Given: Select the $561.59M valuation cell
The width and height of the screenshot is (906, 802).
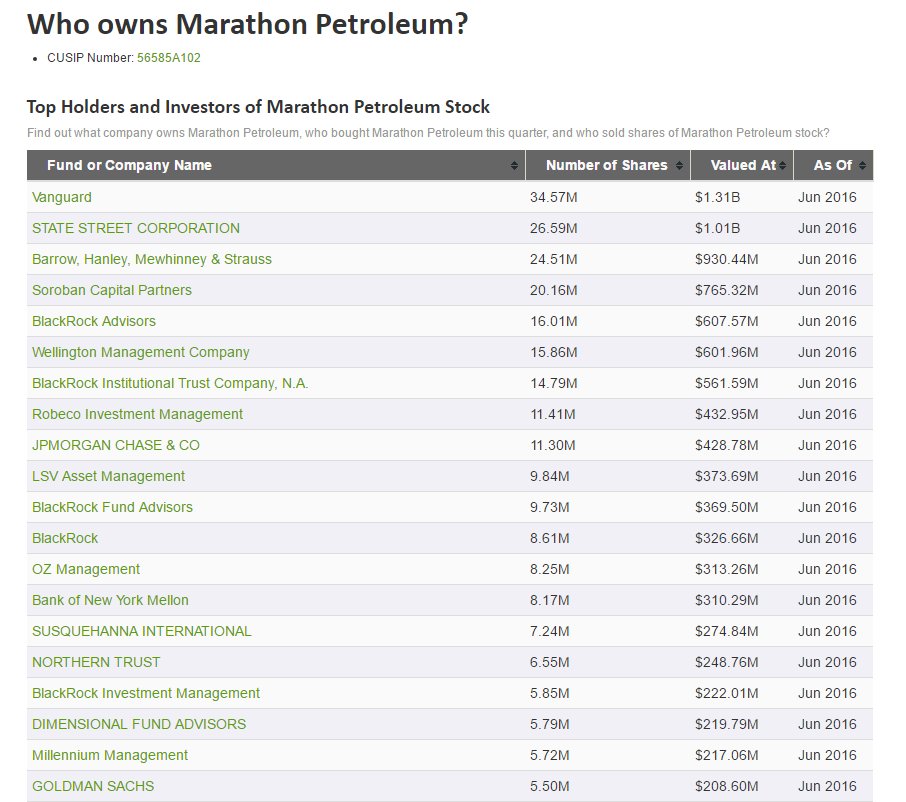Looking at the screenshot, I should coord(742,383).
